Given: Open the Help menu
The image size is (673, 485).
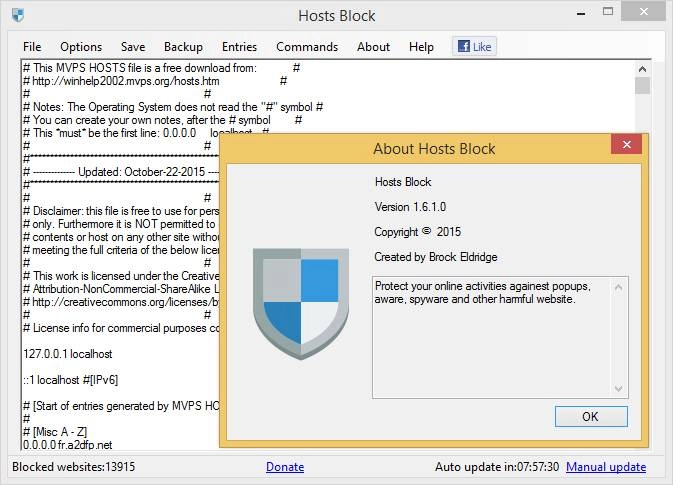Looking at the screenshot, I should point(421,47).
